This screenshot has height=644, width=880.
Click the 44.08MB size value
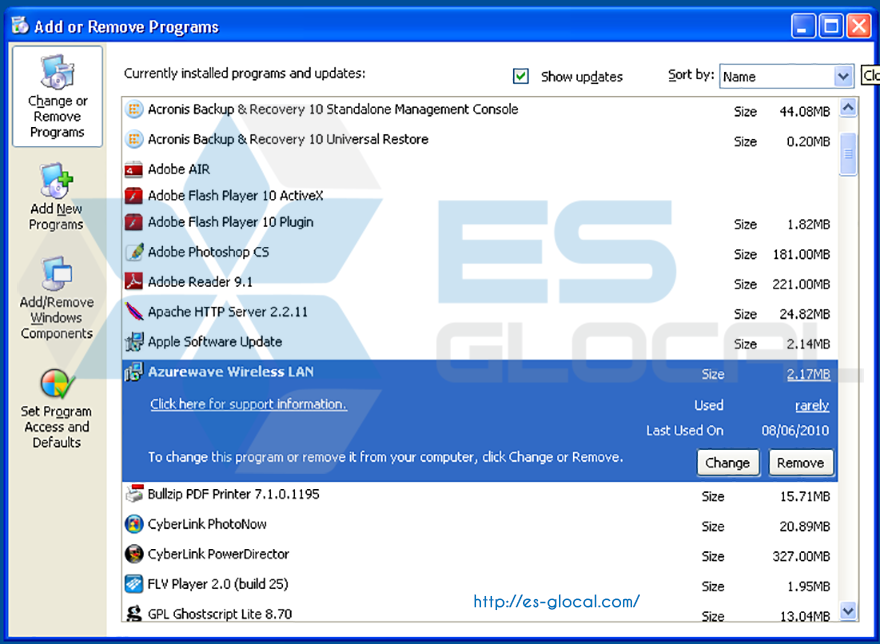pos(804,112)
